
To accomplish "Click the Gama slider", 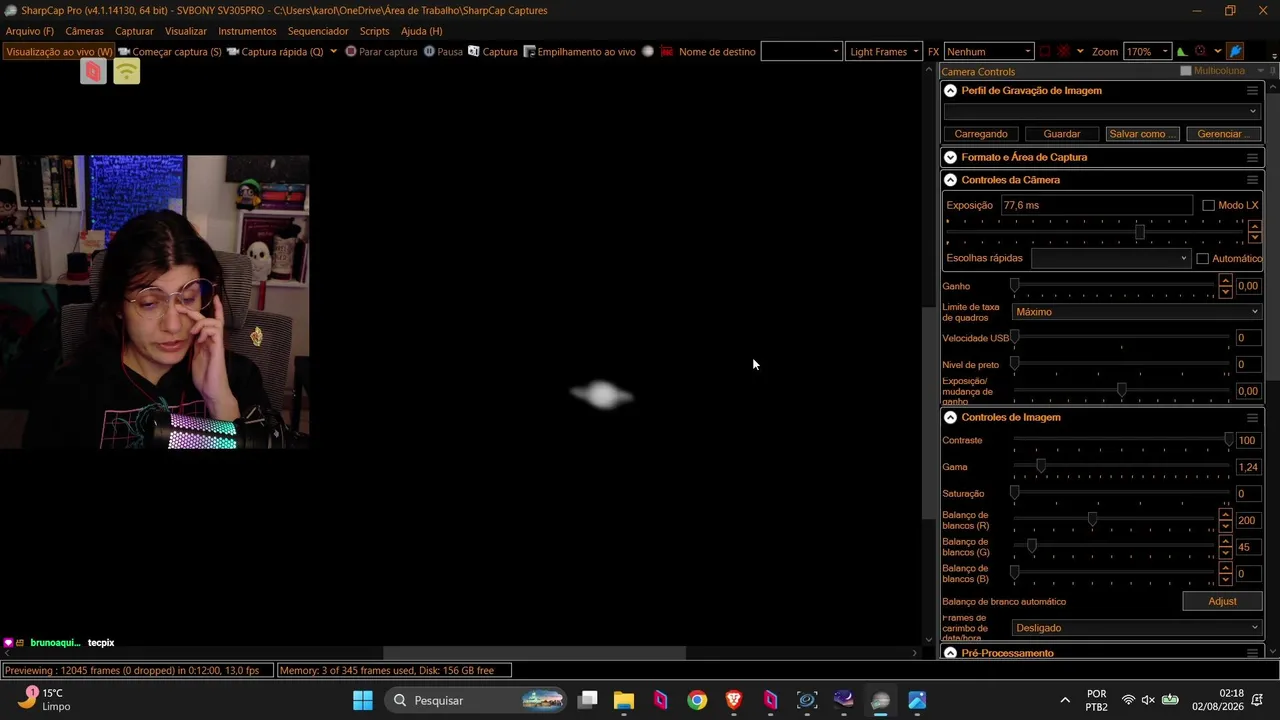I will click(1122, 467).
